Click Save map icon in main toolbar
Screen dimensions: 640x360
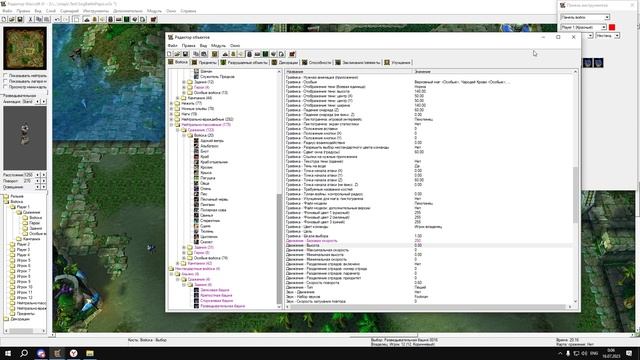[19, 20]
